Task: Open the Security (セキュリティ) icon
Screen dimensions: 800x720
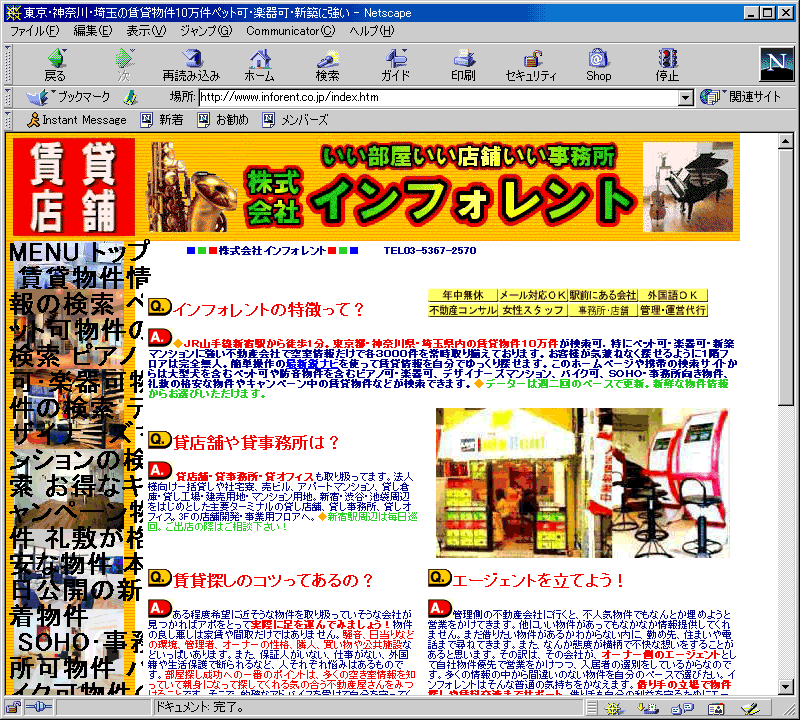Action: tap(531, 65)
